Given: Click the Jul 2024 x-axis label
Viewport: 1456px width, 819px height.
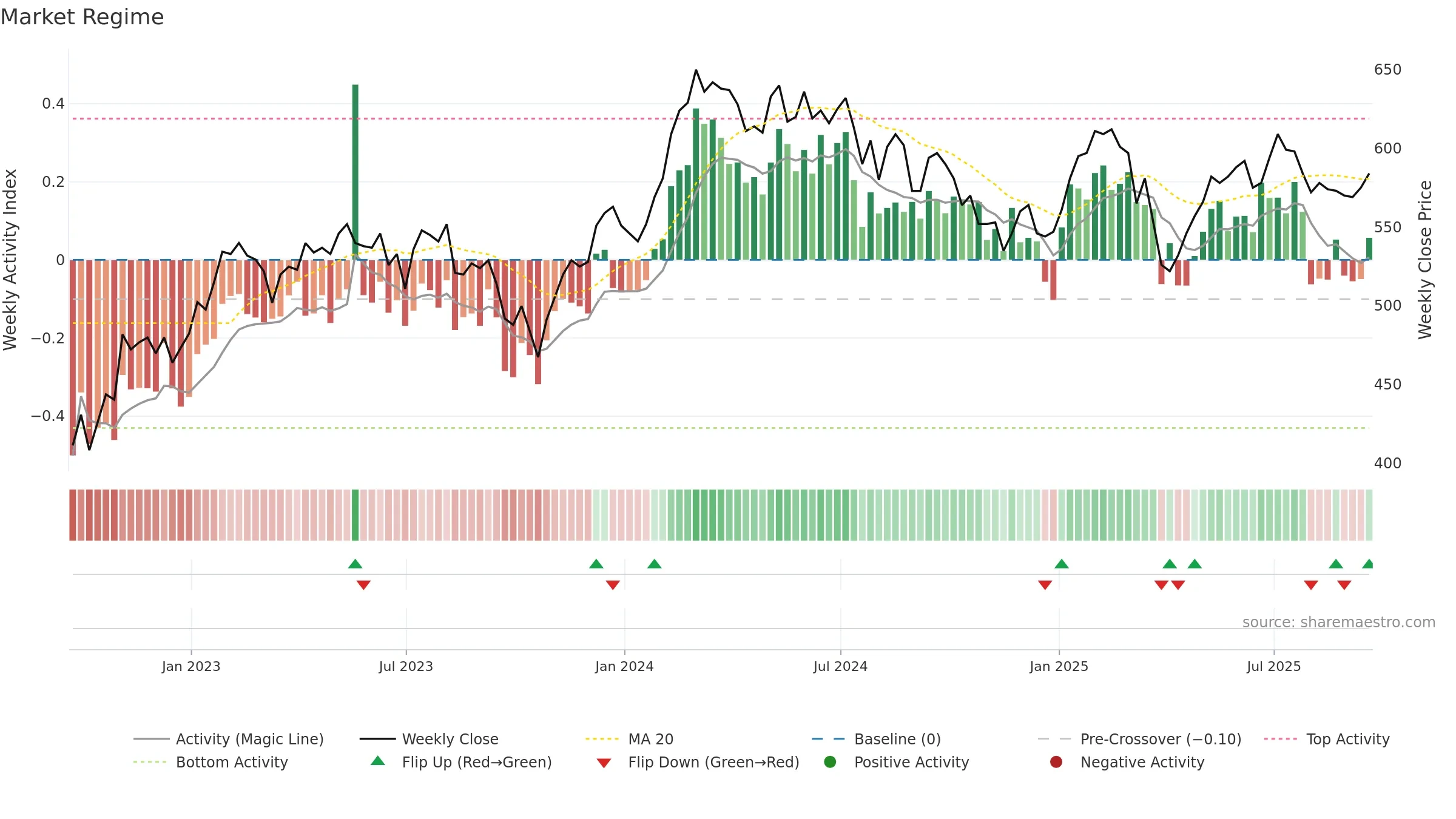Looking at the screenshot, I should point(840,666).
